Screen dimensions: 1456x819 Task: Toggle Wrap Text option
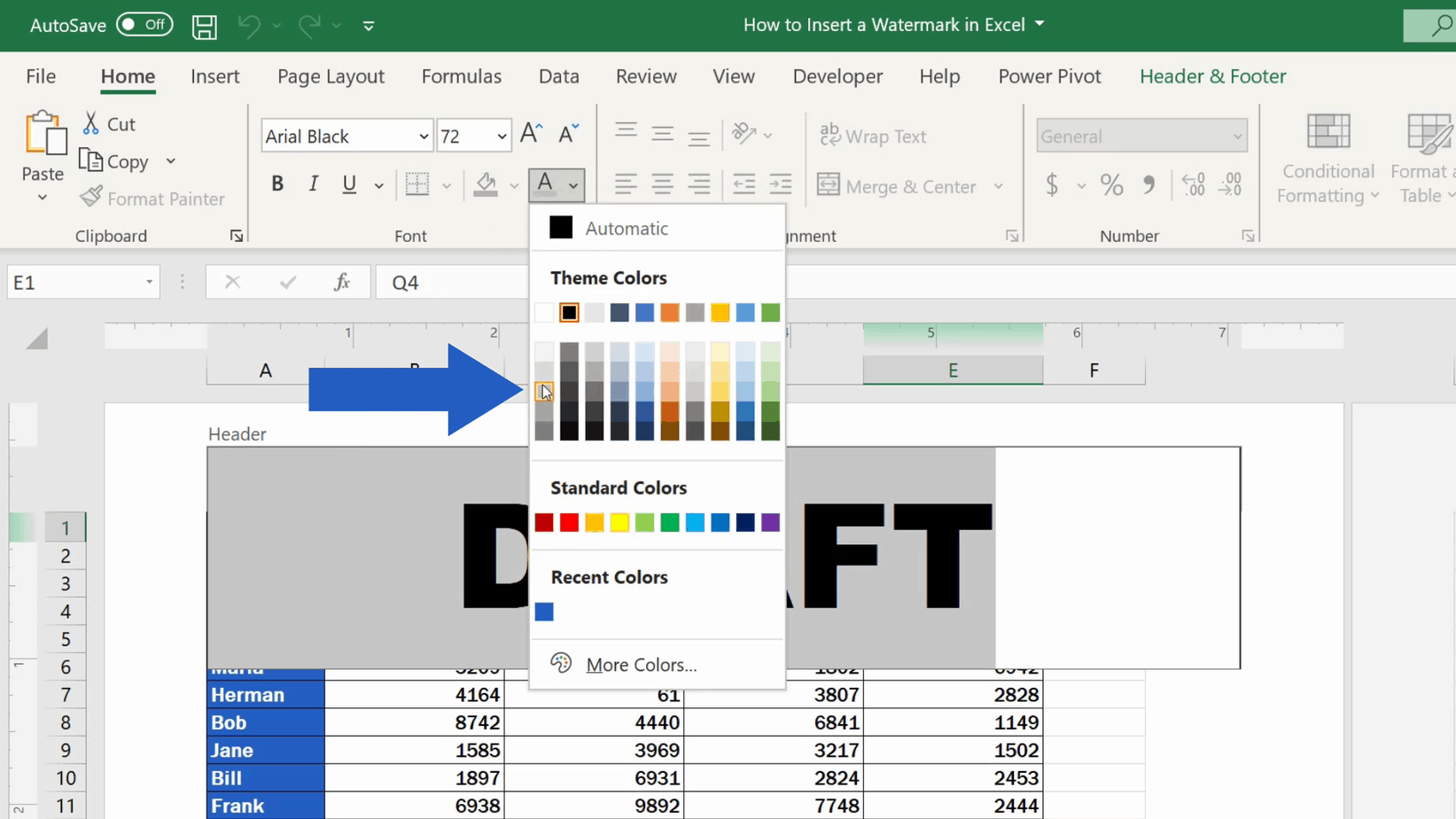[x=873, y=136]
